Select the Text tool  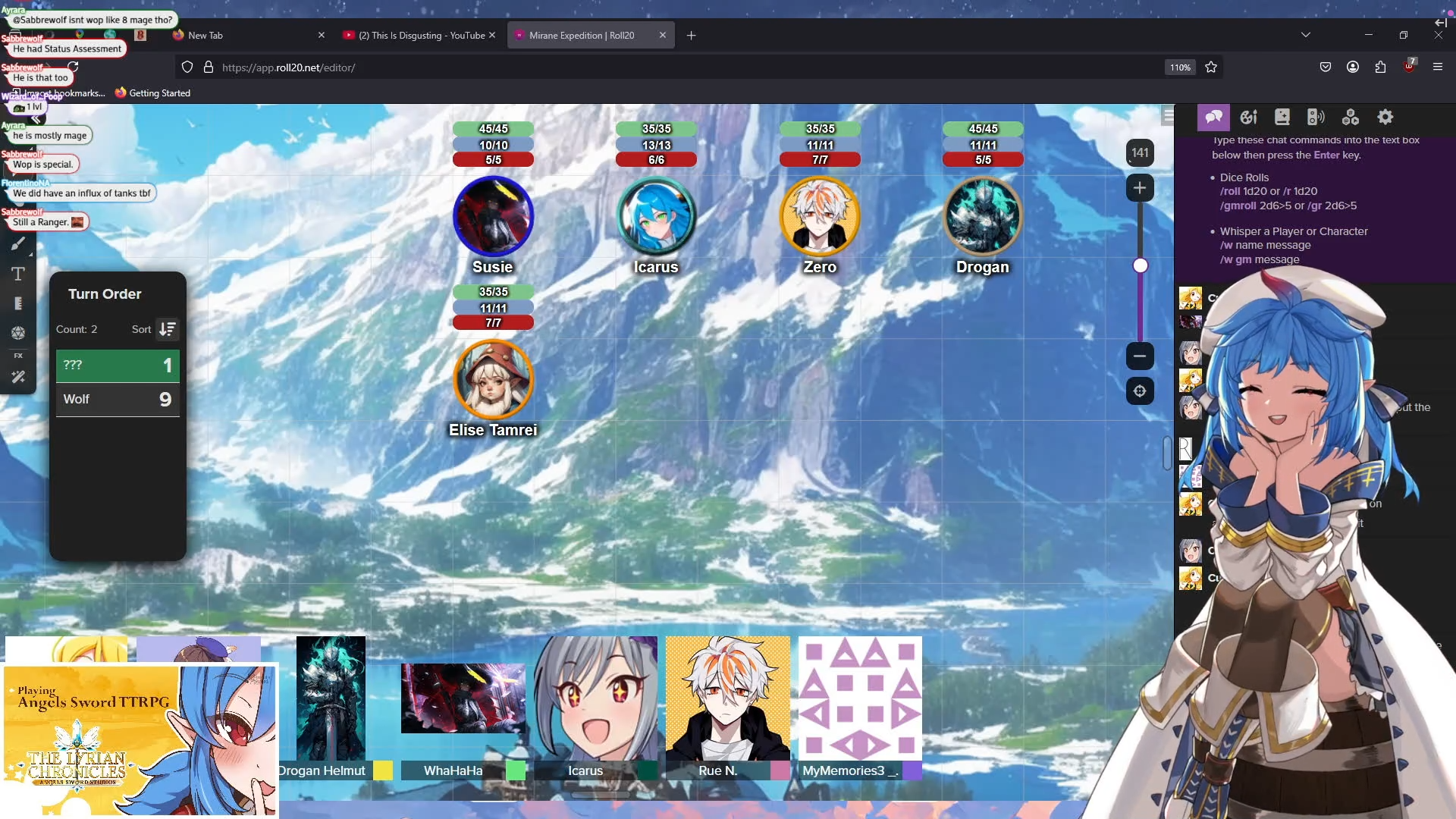[x=18, y=274]
